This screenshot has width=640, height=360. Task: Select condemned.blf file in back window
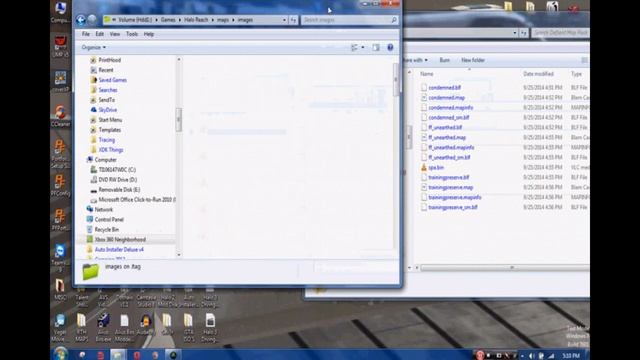click(x=444, y=88)
